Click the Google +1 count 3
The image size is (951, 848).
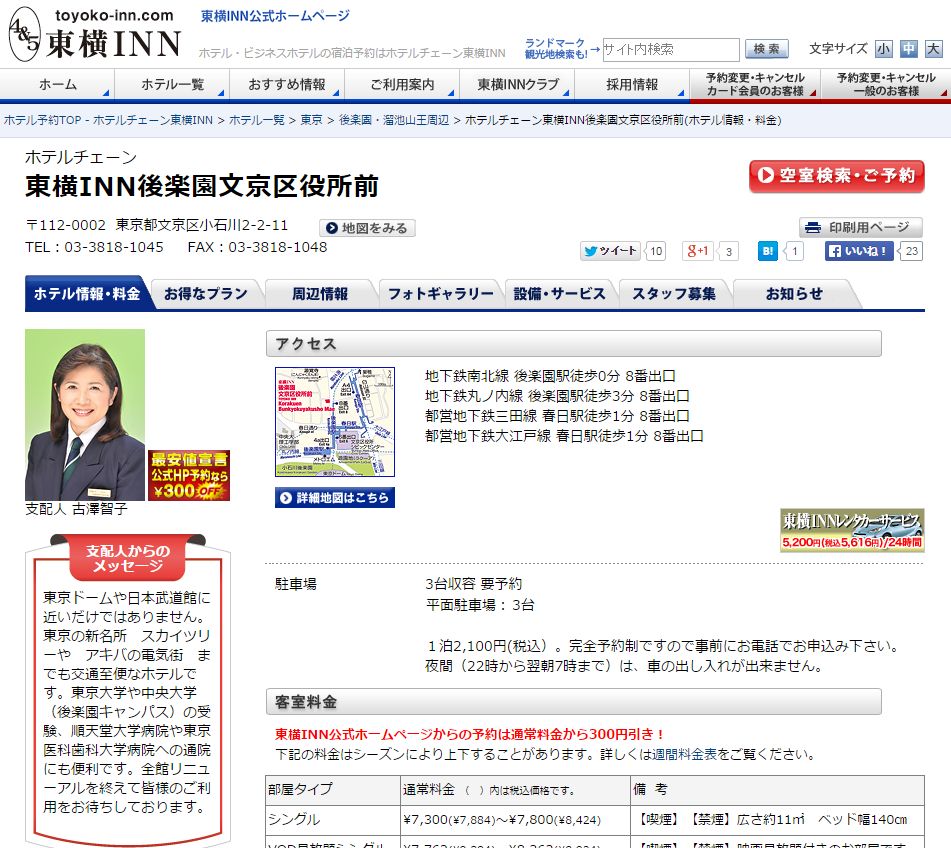[x=728, y=251]
